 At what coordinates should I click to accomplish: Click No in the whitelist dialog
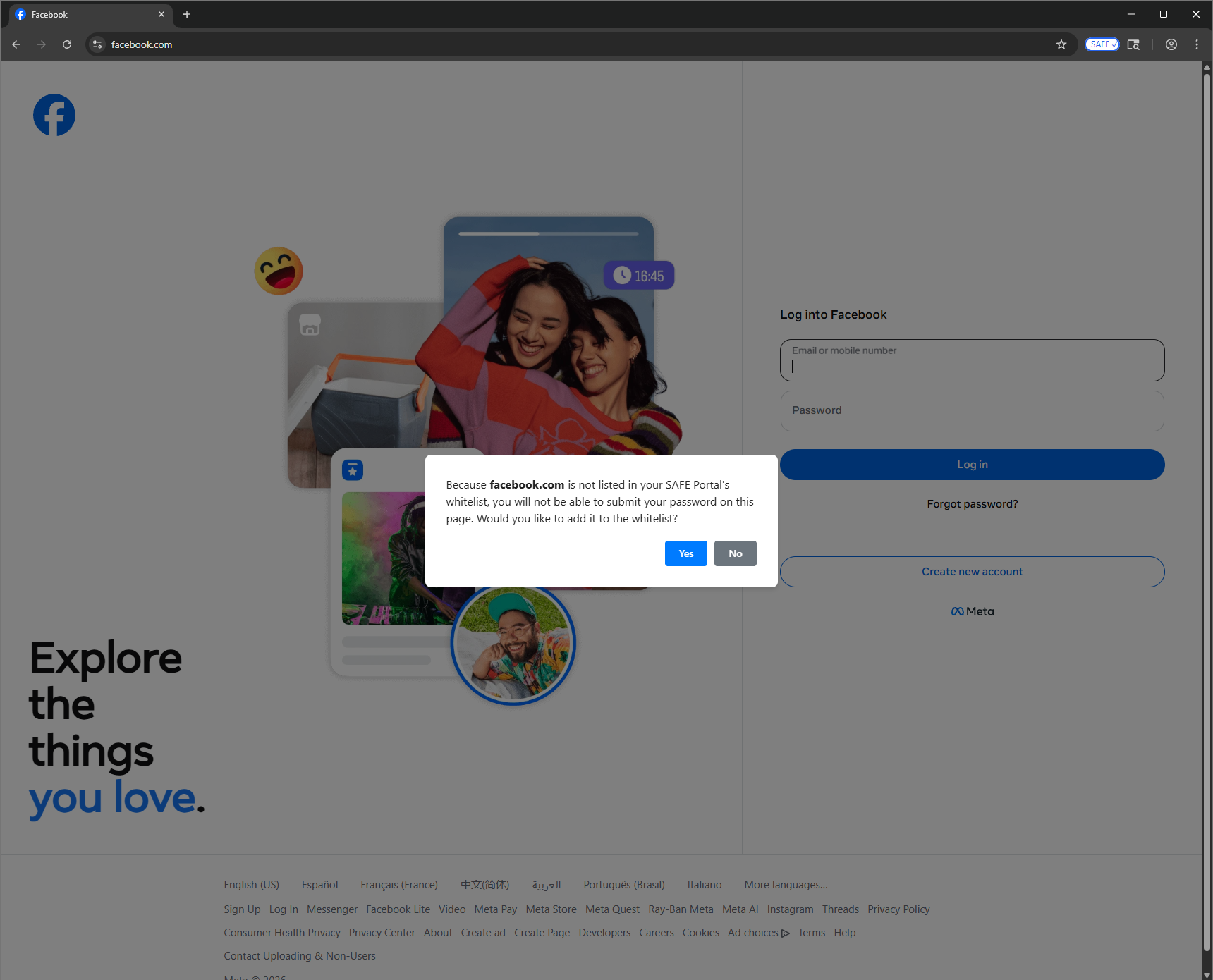click(735, 553)
